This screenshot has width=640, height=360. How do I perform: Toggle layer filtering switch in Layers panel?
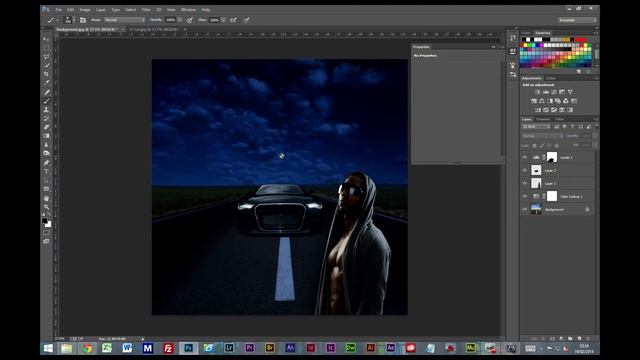[595, 127]
